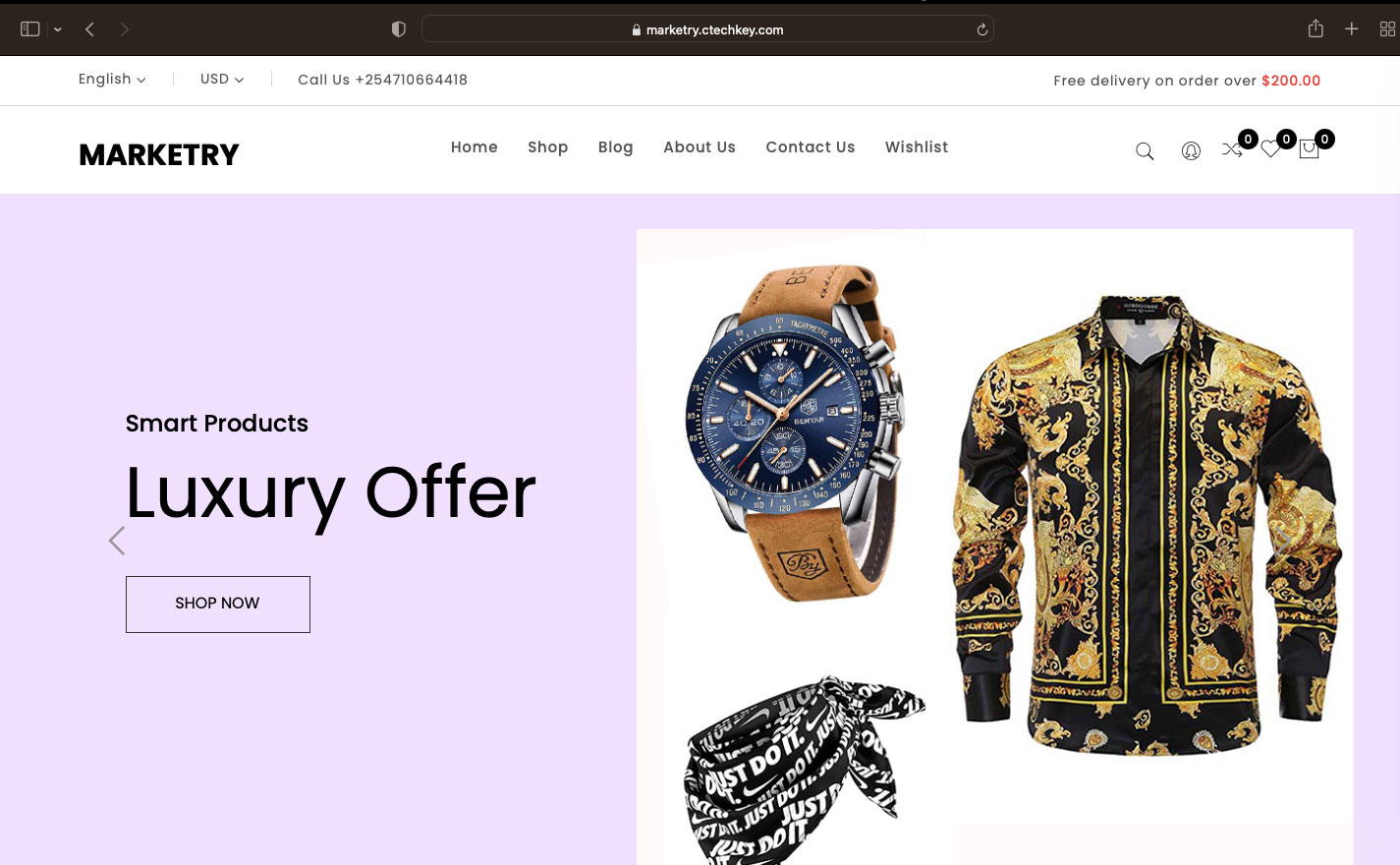The height and width of the screenshot is (865, 1400).
Task: Open the compare products shuffle icon
Action: [1232, 150]
